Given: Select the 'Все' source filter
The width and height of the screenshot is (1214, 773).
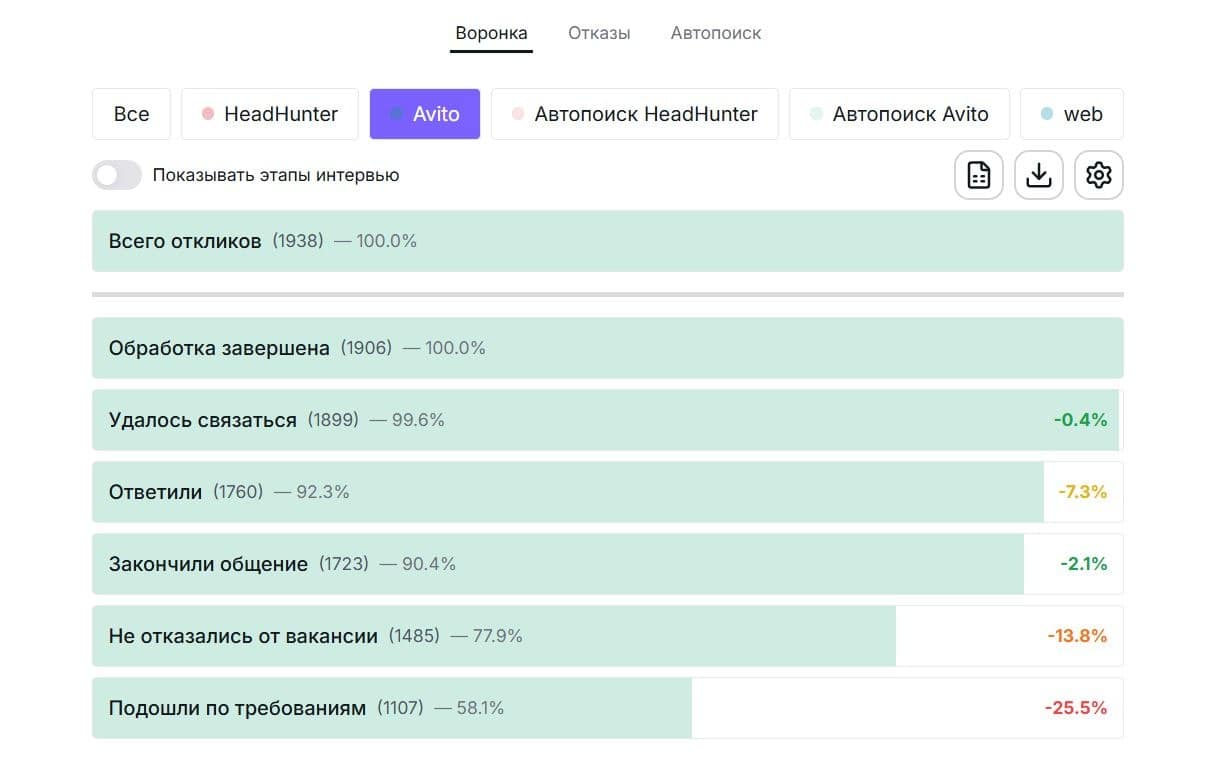Looking at the screenshot, I should pyautogui.click(x=131, y=114).
